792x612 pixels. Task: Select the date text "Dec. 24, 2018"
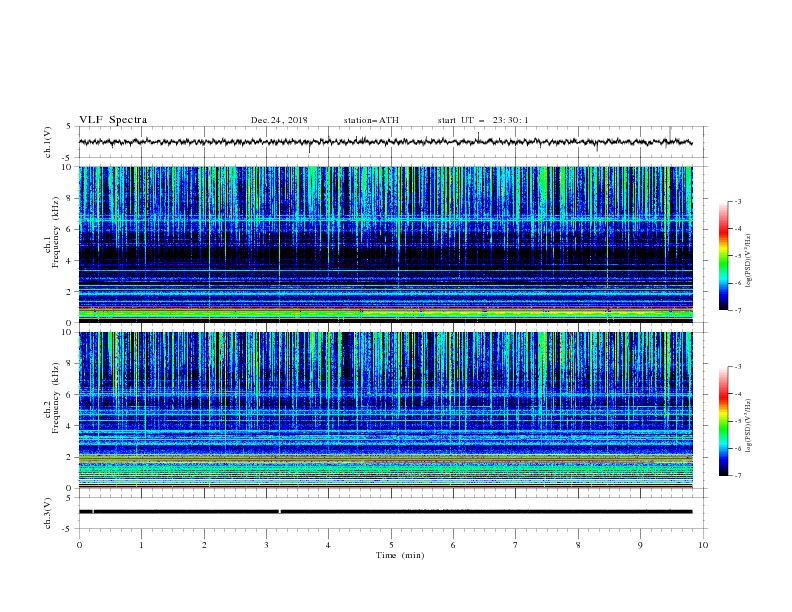click(x=279, y=120)
